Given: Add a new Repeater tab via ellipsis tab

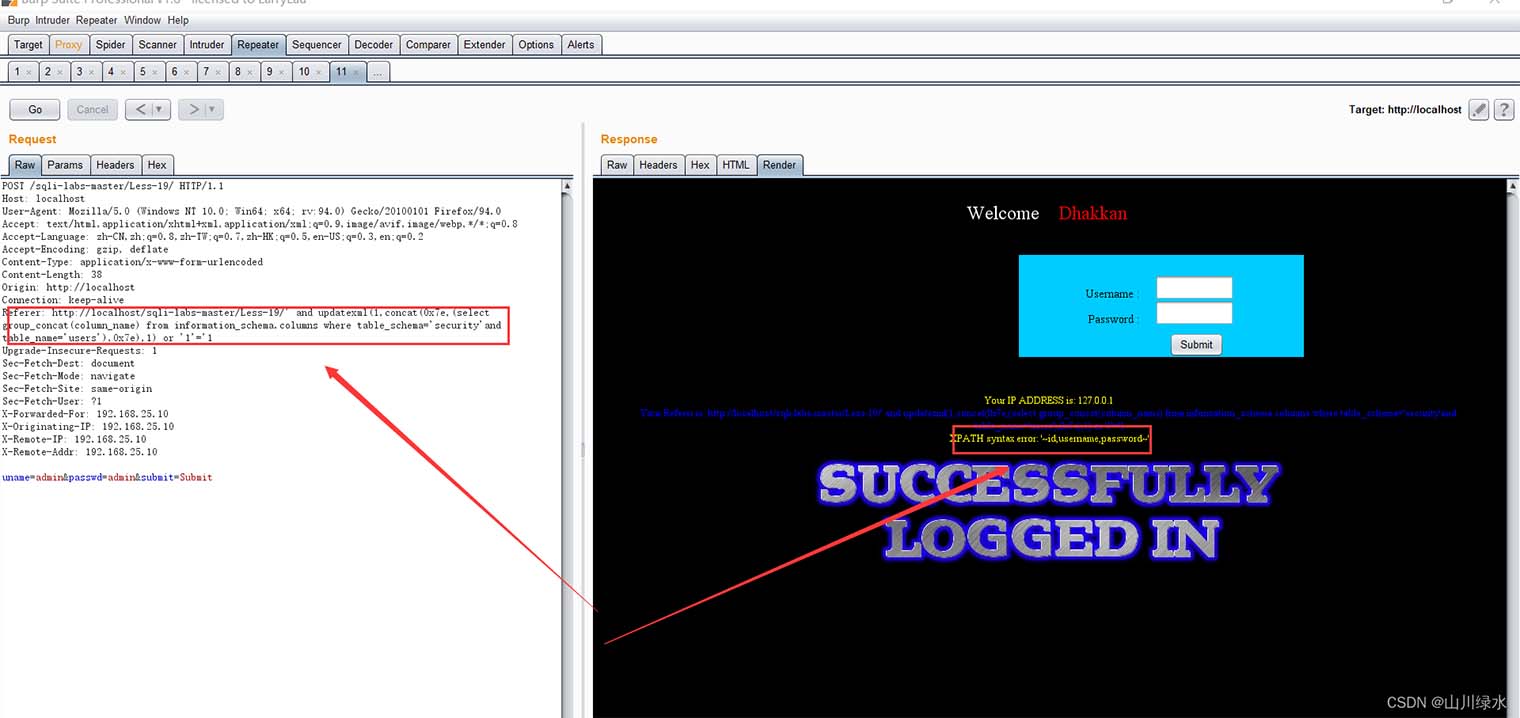Looking at the screenshot, I should (x=377, y=72).
